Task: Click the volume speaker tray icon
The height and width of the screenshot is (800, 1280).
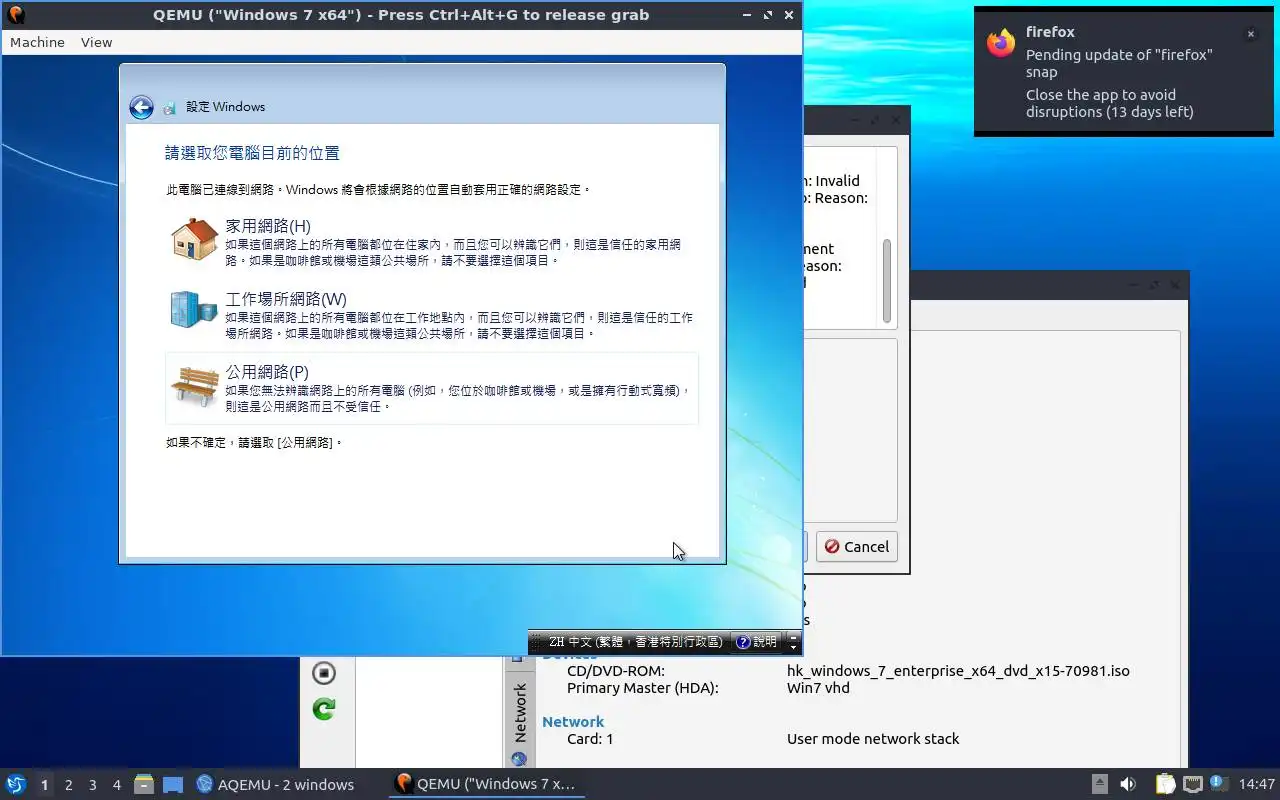Action: pos(1128,785)
